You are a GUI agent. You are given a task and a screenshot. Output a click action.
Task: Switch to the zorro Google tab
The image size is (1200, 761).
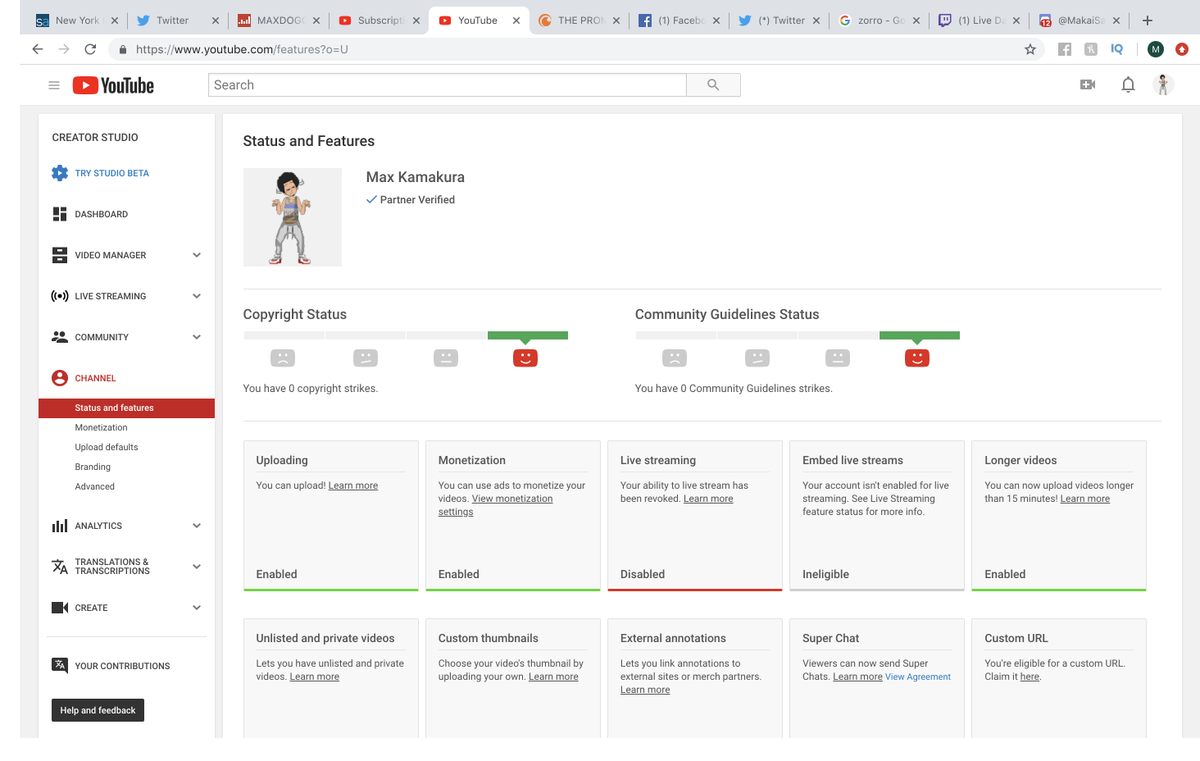point(878,20)
